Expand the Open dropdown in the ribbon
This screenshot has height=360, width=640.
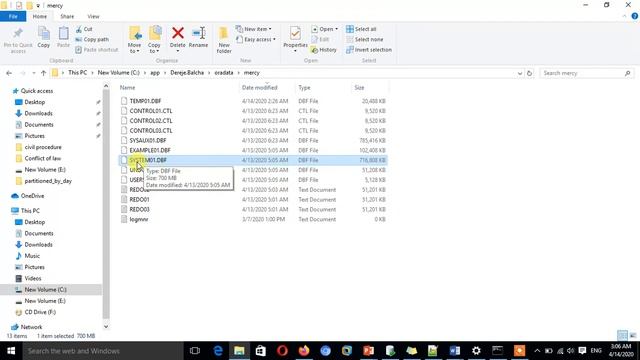[x=325, y=29]
